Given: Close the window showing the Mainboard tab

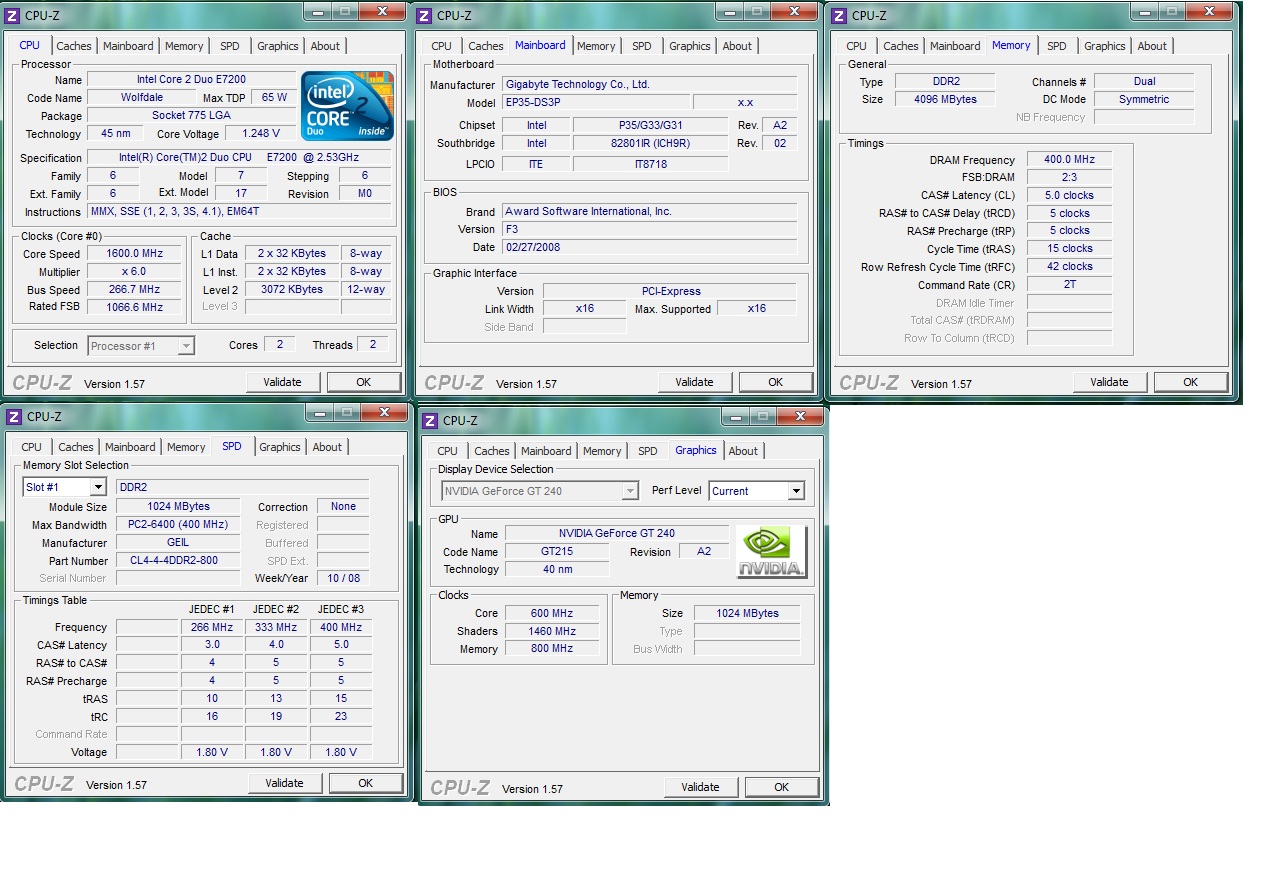Looking at the screenshot, I should (794, 12).
